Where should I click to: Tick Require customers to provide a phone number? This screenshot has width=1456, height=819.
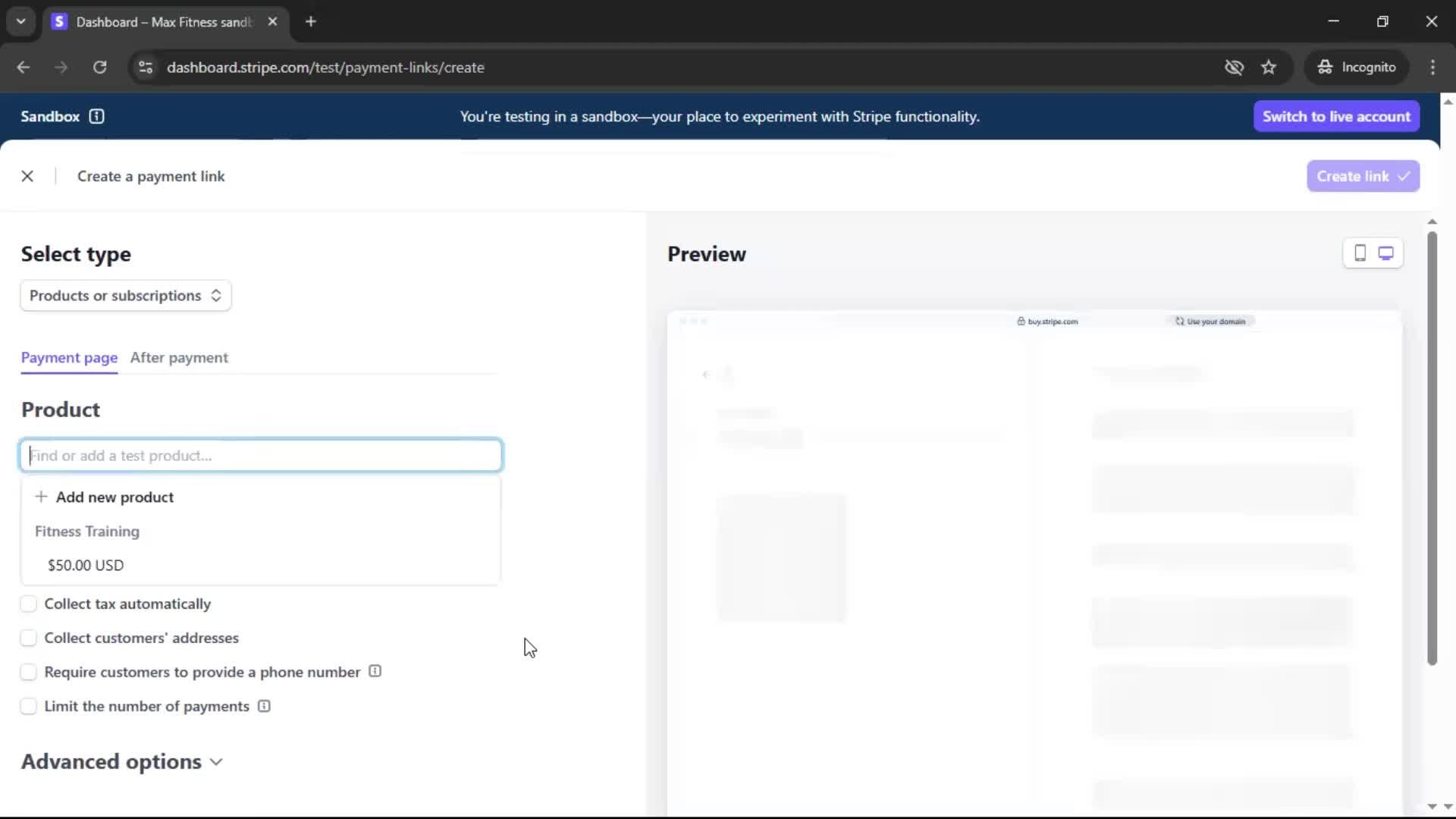pos(29,672)
